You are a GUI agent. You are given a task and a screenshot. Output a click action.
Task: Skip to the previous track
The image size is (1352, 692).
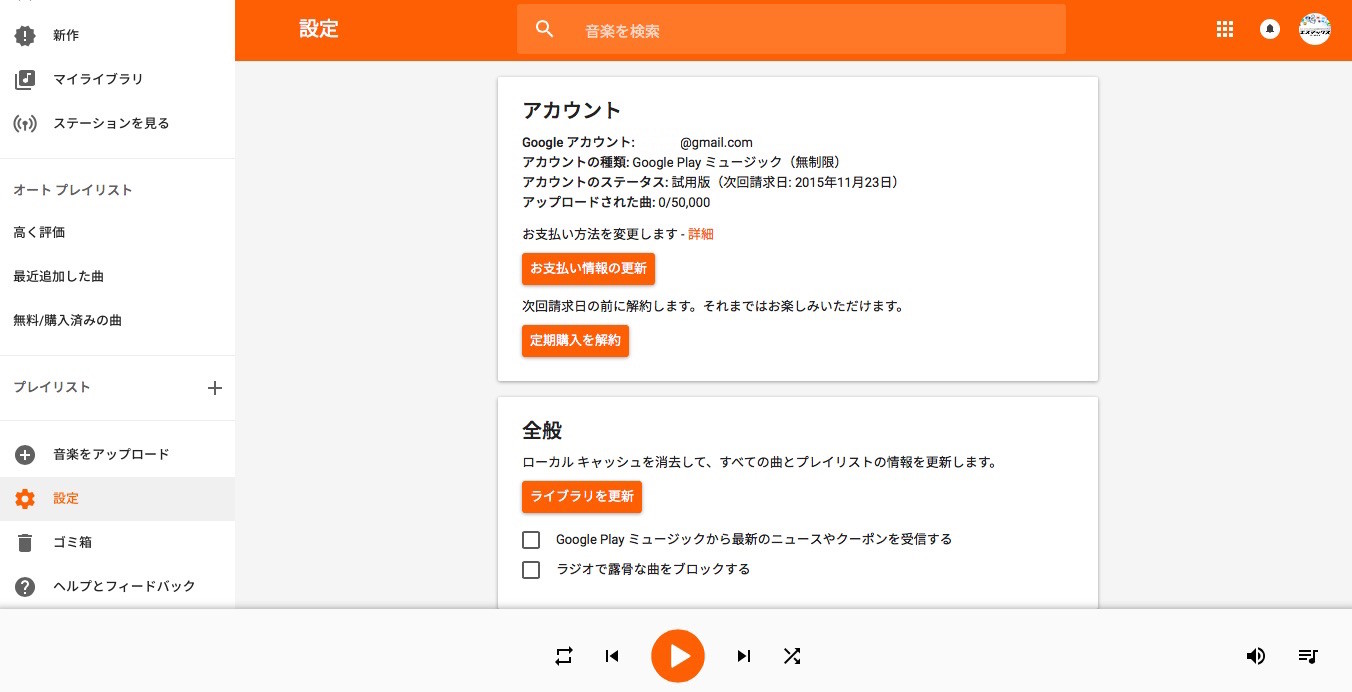612,656
